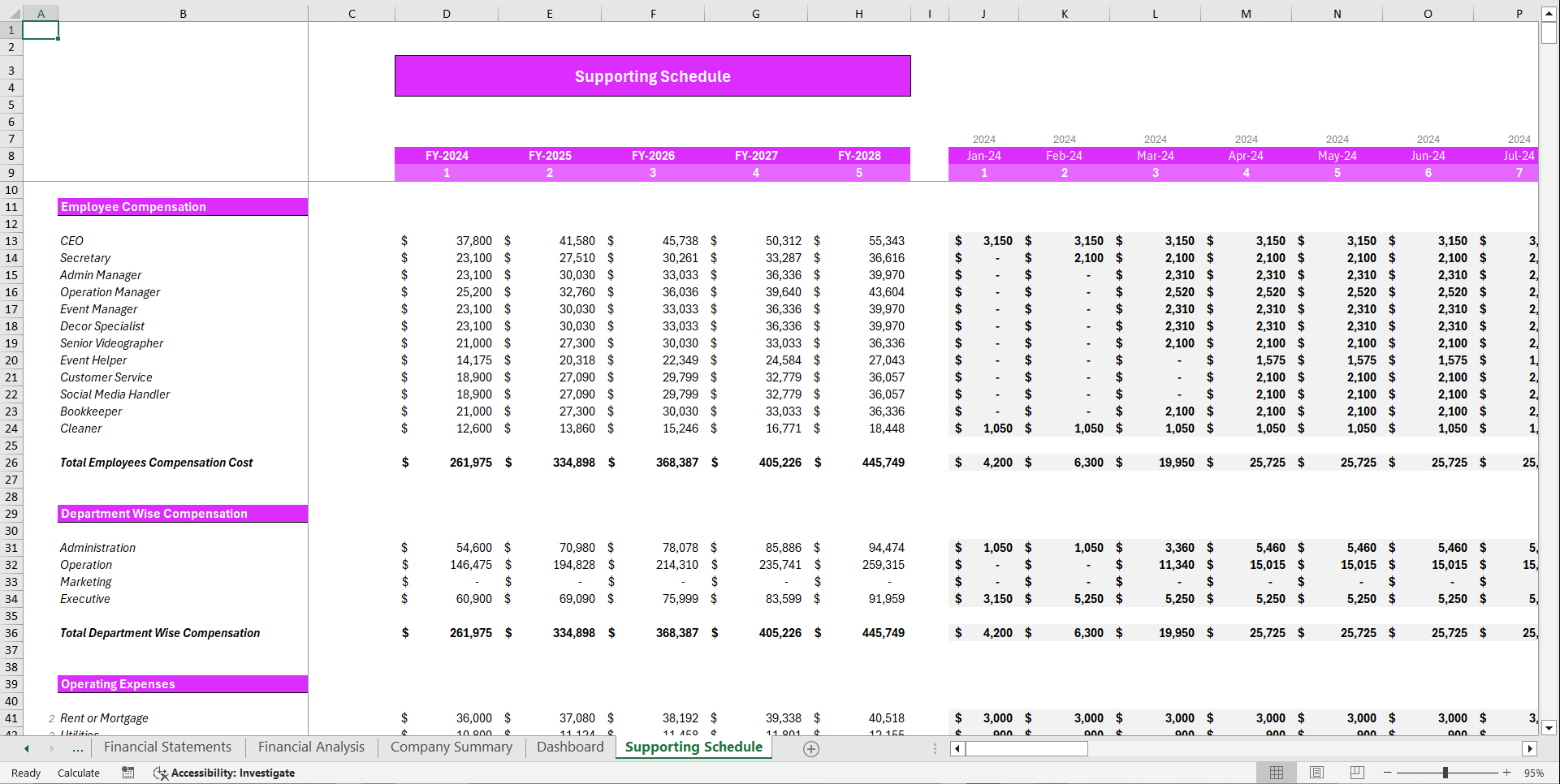
Task: Select cell A1 to toggle active selection
Action: (x=41, y=29)
